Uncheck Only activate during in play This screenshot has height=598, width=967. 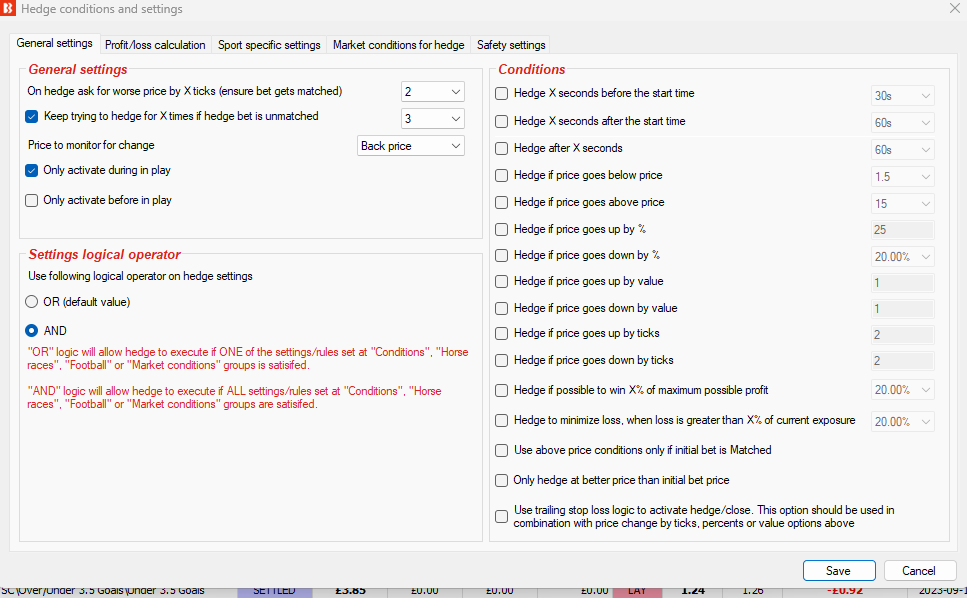coord(31,171)
